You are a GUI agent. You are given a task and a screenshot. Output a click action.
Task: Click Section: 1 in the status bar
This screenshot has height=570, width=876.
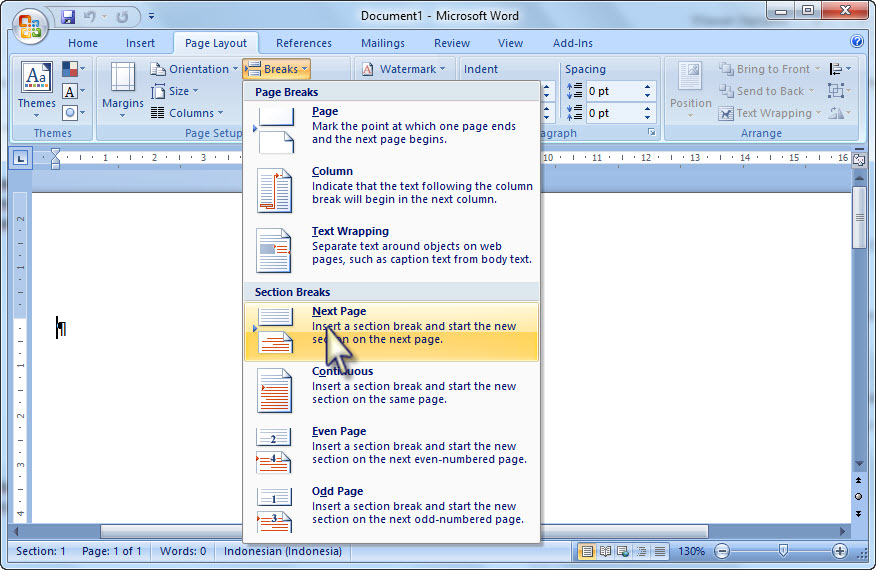tap(41, 551)
